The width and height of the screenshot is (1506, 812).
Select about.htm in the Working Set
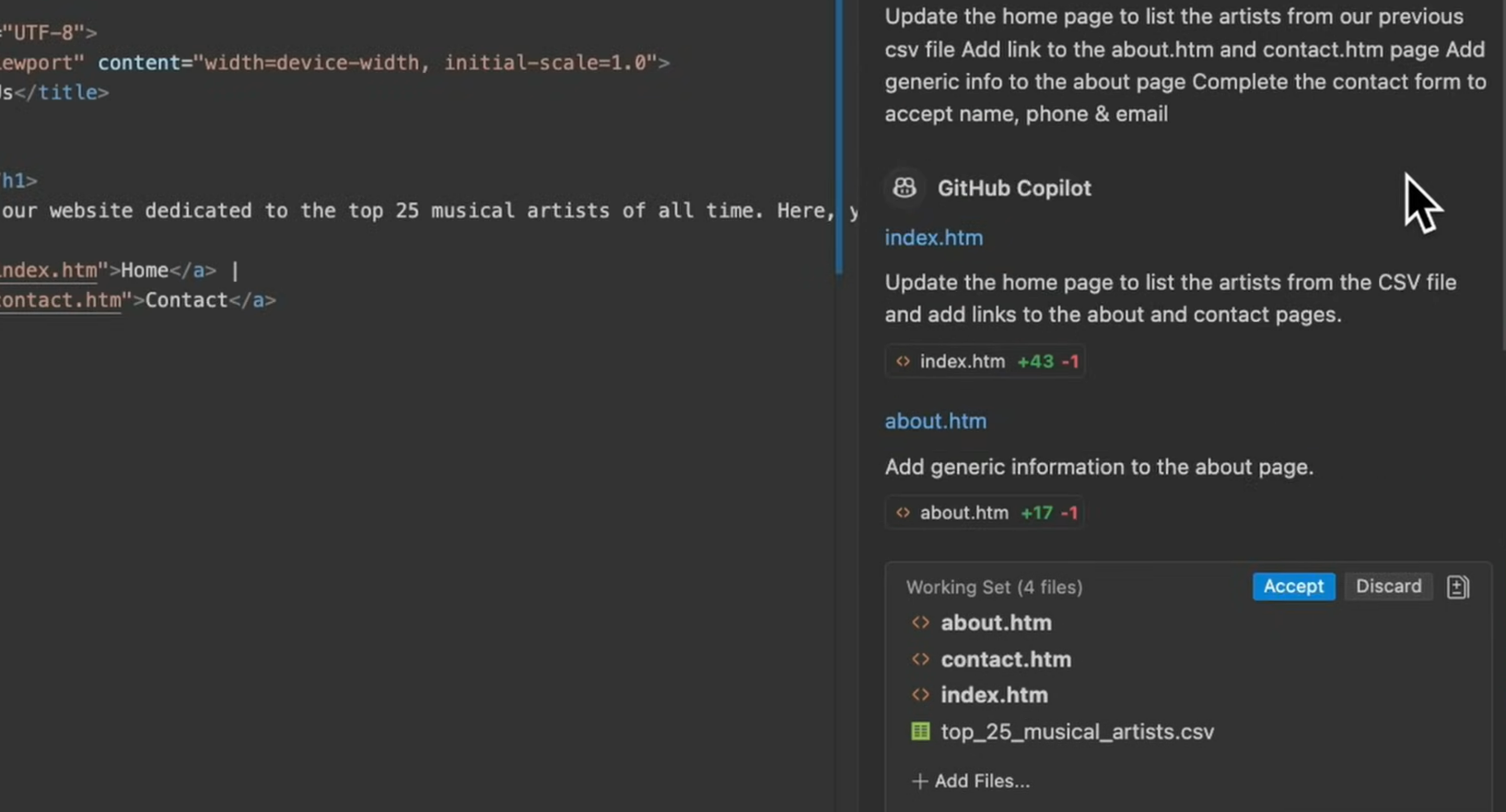tap(996, 622)
